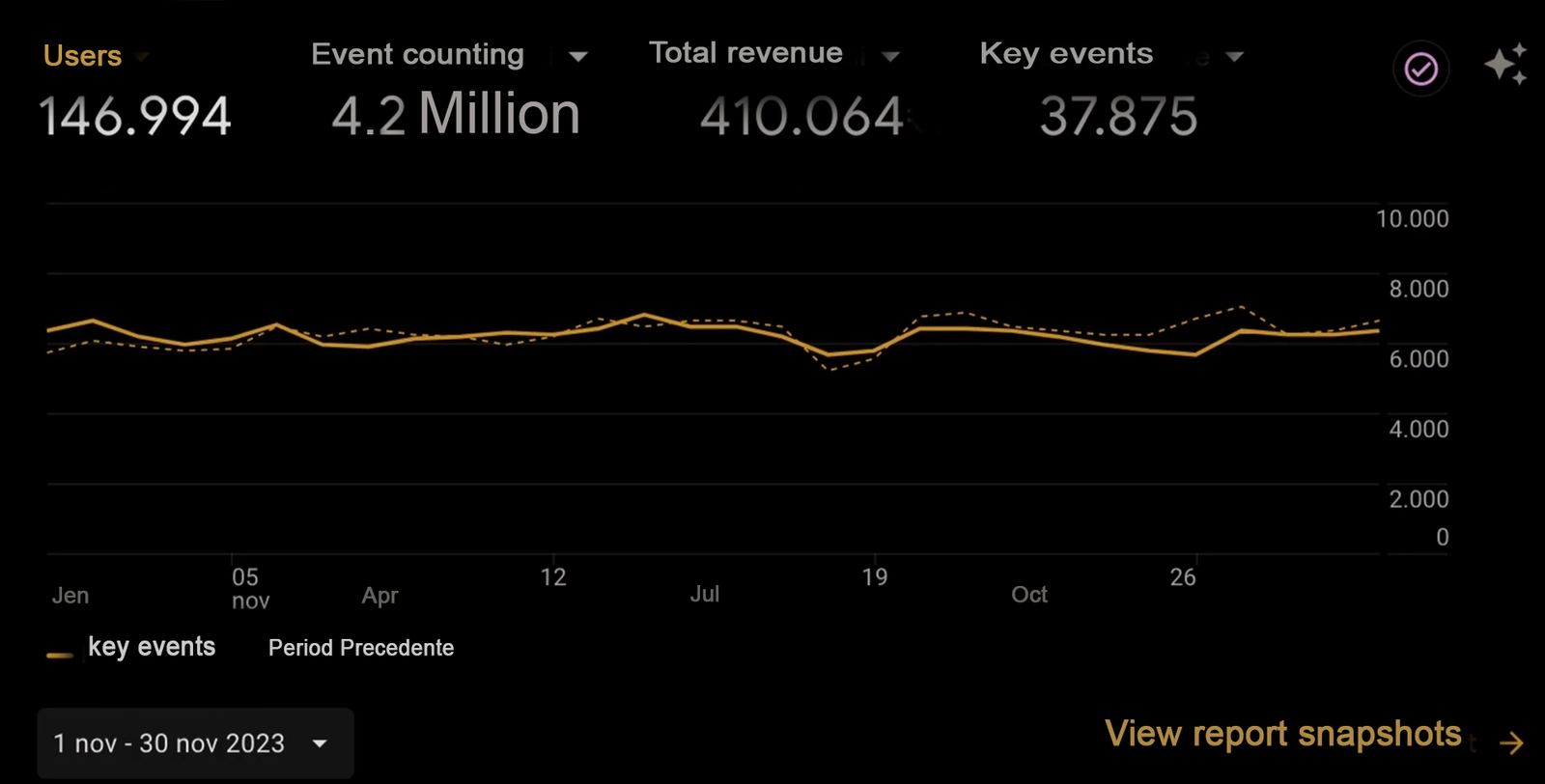Toggle the Period Precedente legend series
This screenshot has width=1545, height=784.
coord(360,648)
